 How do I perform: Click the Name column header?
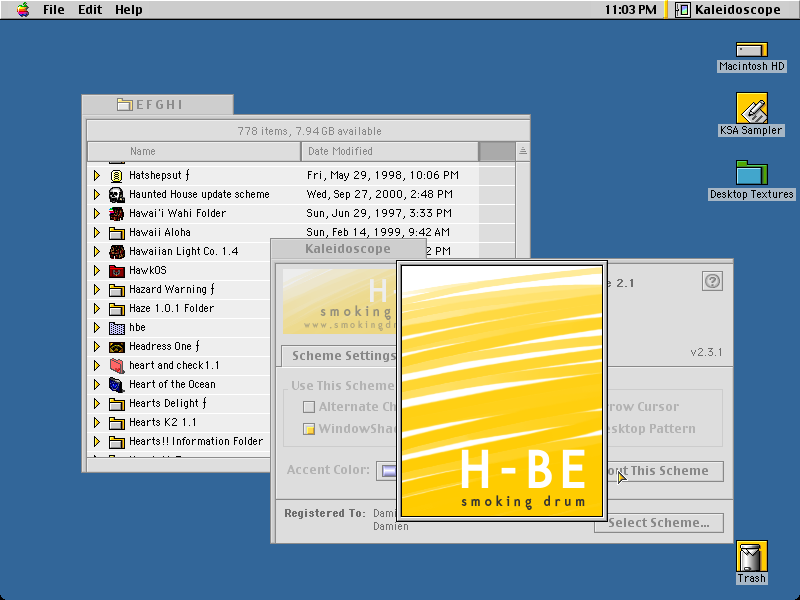194,152
